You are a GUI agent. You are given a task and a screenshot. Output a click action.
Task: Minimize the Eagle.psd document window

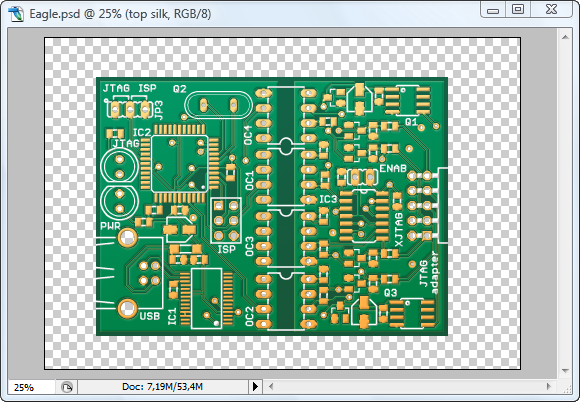pyautogui.click(x=493, y=10)
